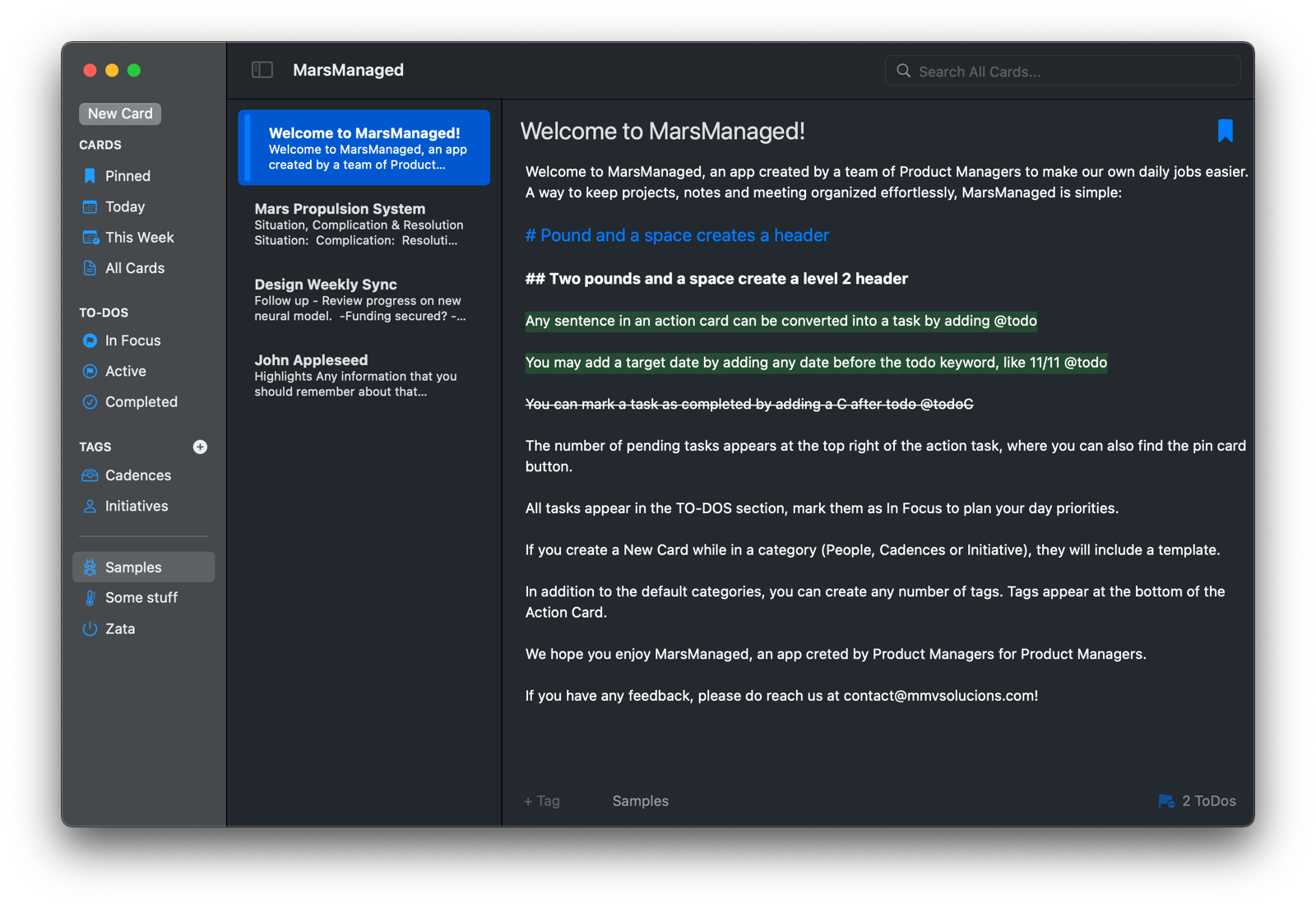1316x908 pixels.
Task: Click the pin card bookmark icon
Action: (x=1225, y=131)
